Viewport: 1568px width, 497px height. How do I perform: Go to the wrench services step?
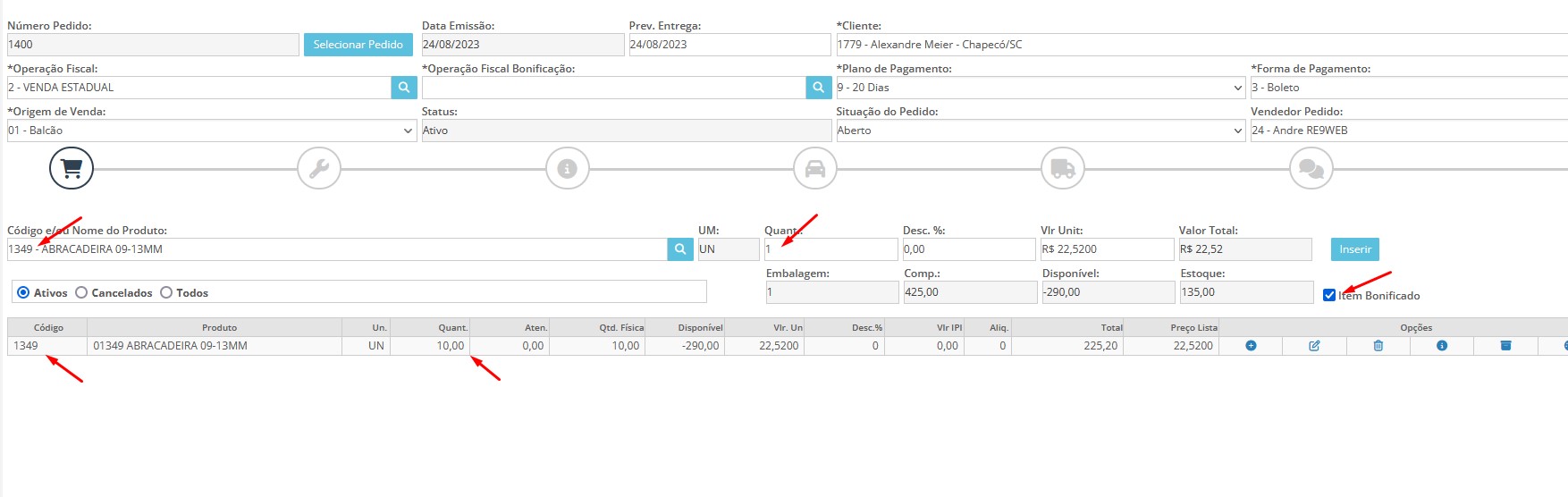(x=319, y=168)
